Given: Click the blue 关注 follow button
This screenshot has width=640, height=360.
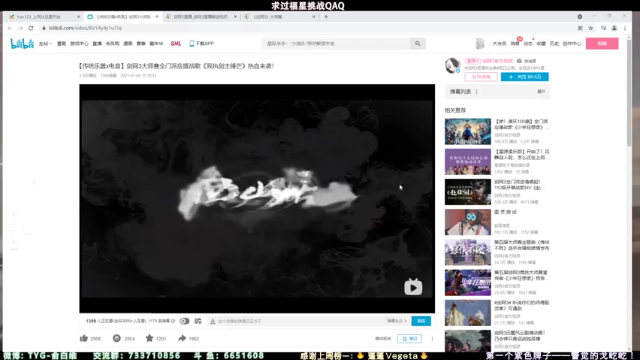Looking at the screenshot, I should click(x=525, y=77).
